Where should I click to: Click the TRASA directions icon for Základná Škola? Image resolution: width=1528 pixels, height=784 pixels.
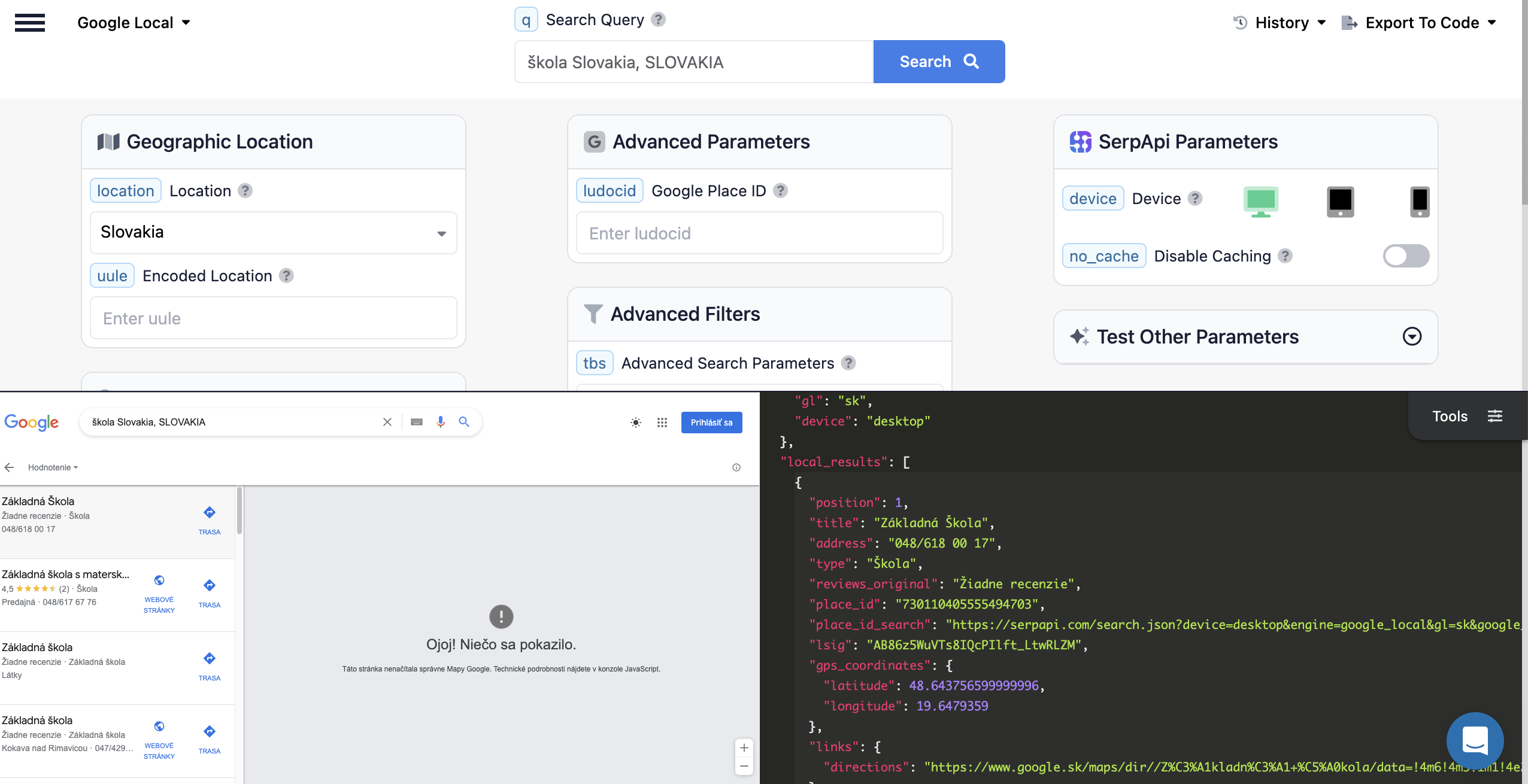209,512
